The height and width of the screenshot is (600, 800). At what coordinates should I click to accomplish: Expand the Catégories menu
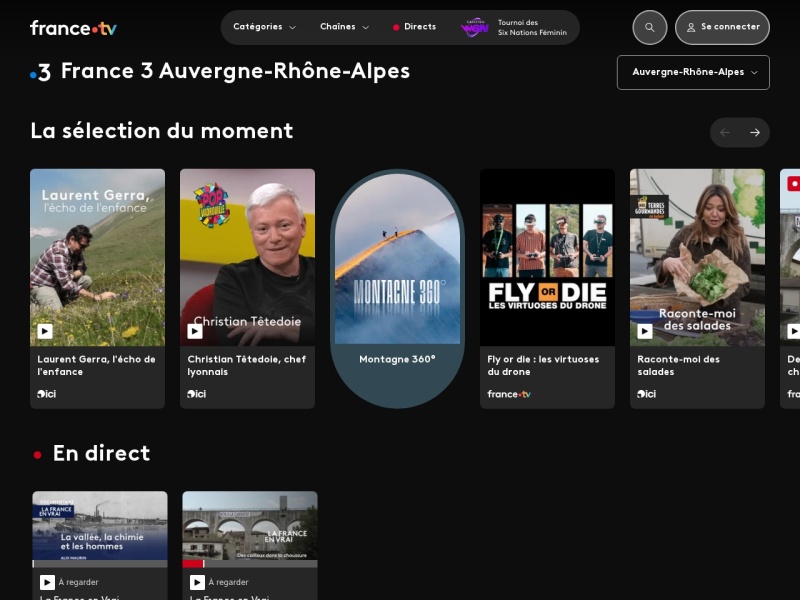[x=264, y=27]
